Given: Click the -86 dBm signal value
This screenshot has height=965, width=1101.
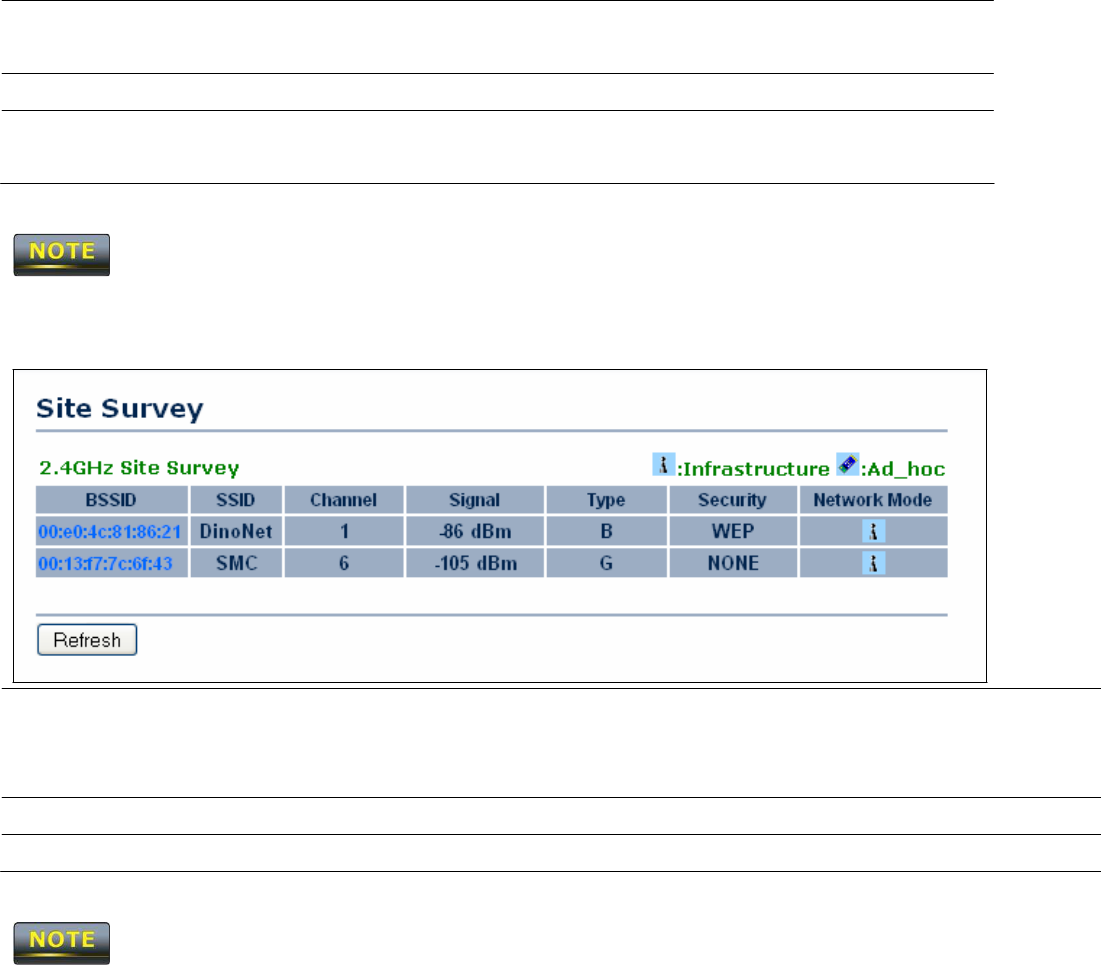Looking at the screenshot, I should pyautogui.click(x=475, y=532).
